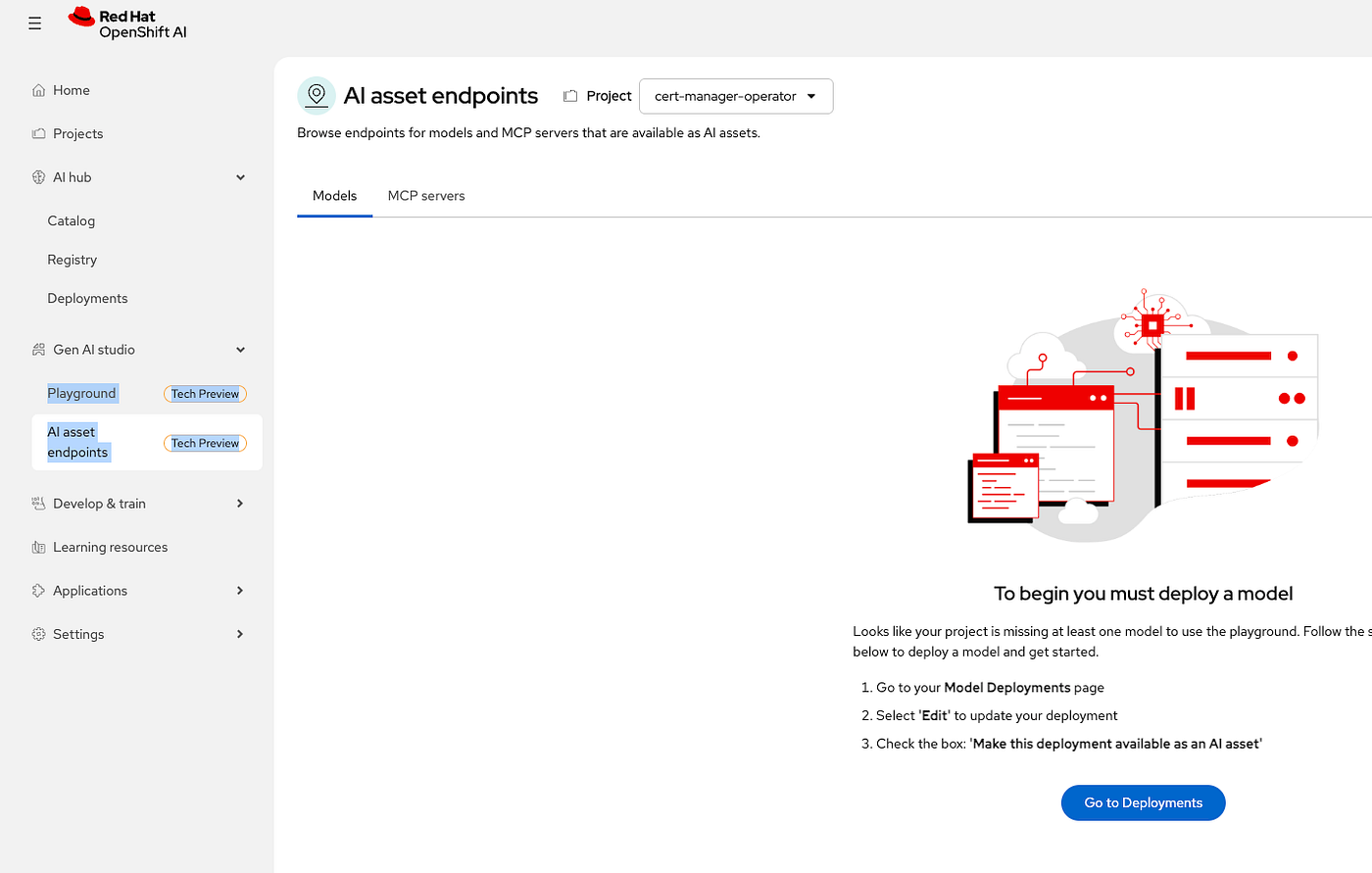Screen dimensions: 1372x873
Task: Collapse the Gen AI studio chevron
Action: pyautogui.click(x=241, y=350)
